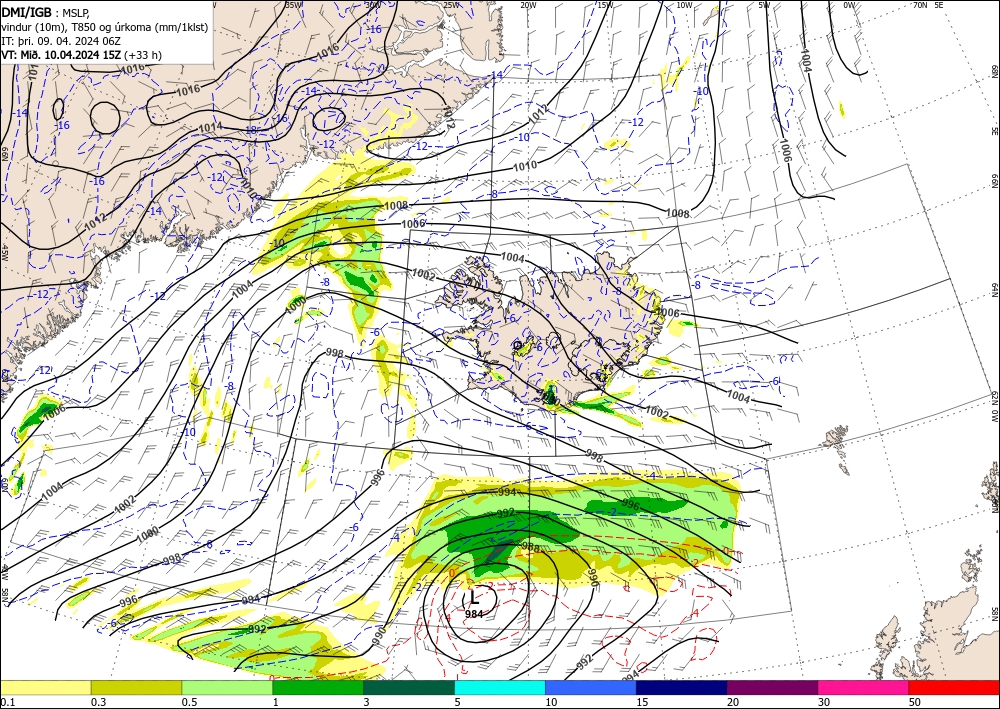
Task: Click the '1014' isobar label over Greenland
Action: tap(210, 127)
